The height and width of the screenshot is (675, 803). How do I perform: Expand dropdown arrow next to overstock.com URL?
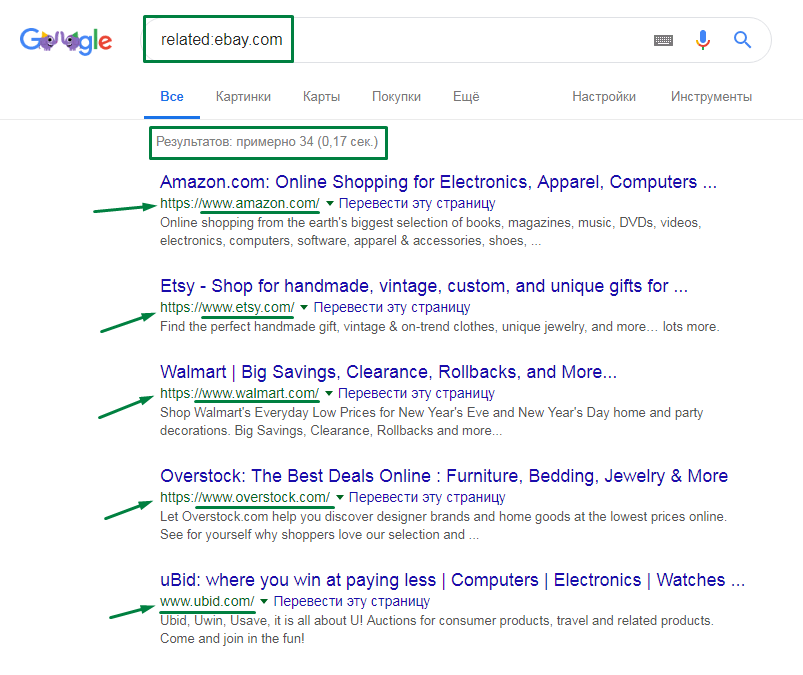coord(340,498)
